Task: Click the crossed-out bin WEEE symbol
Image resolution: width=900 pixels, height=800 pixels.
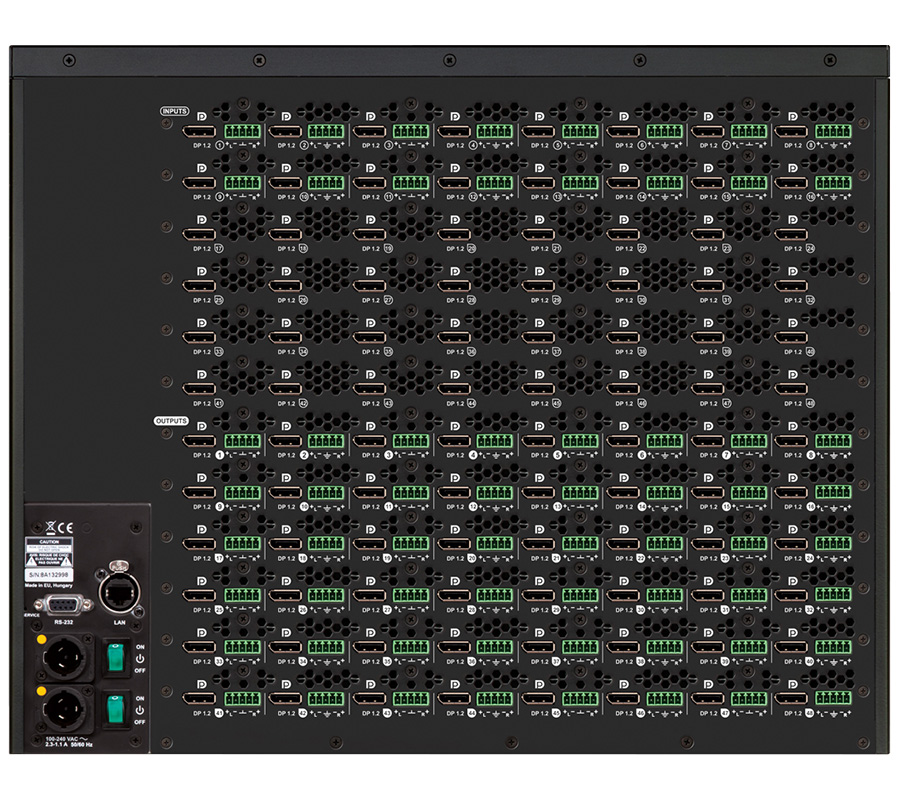Action: pyautogui.click(x=48, y=525)
